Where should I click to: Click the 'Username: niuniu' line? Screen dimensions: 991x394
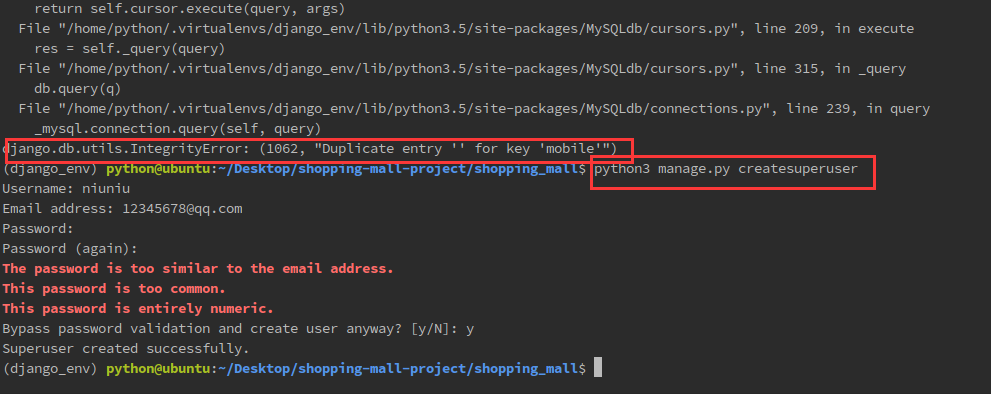(x=66, y=188)
